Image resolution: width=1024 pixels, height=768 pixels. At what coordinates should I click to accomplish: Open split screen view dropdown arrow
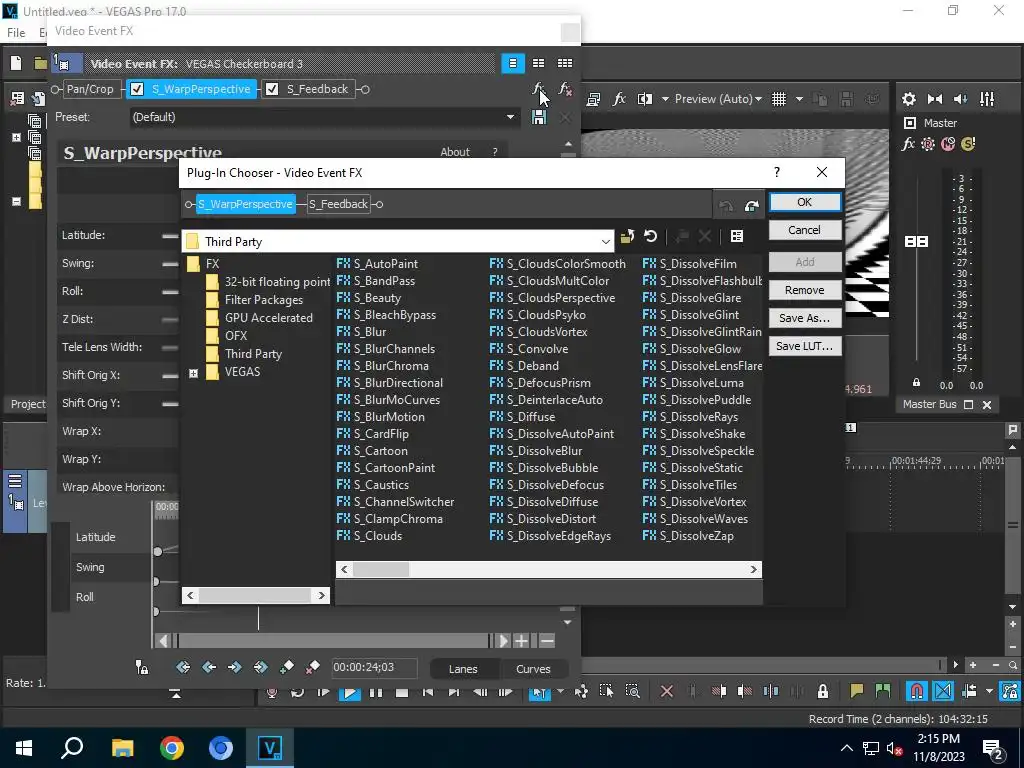point(665,99)
